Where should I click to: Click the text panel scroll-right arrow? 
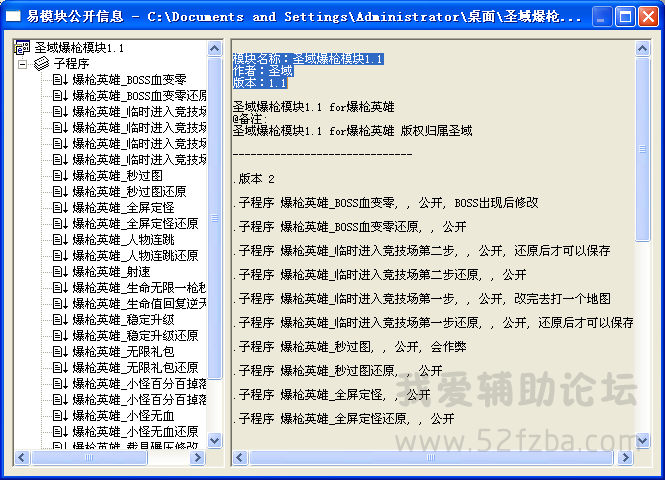click(x=625, y=458)
